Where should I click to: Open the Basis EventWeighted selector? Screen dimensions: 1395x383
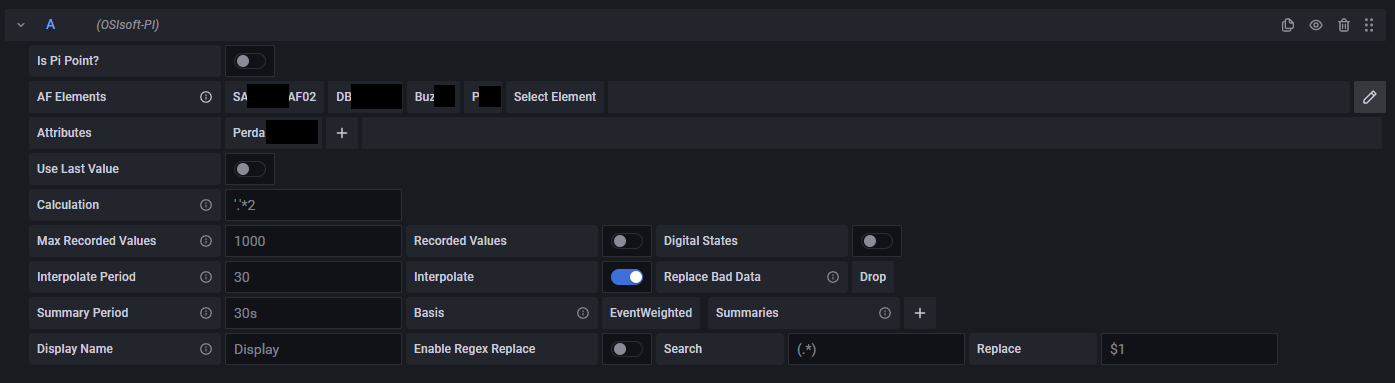pos(651,313)
